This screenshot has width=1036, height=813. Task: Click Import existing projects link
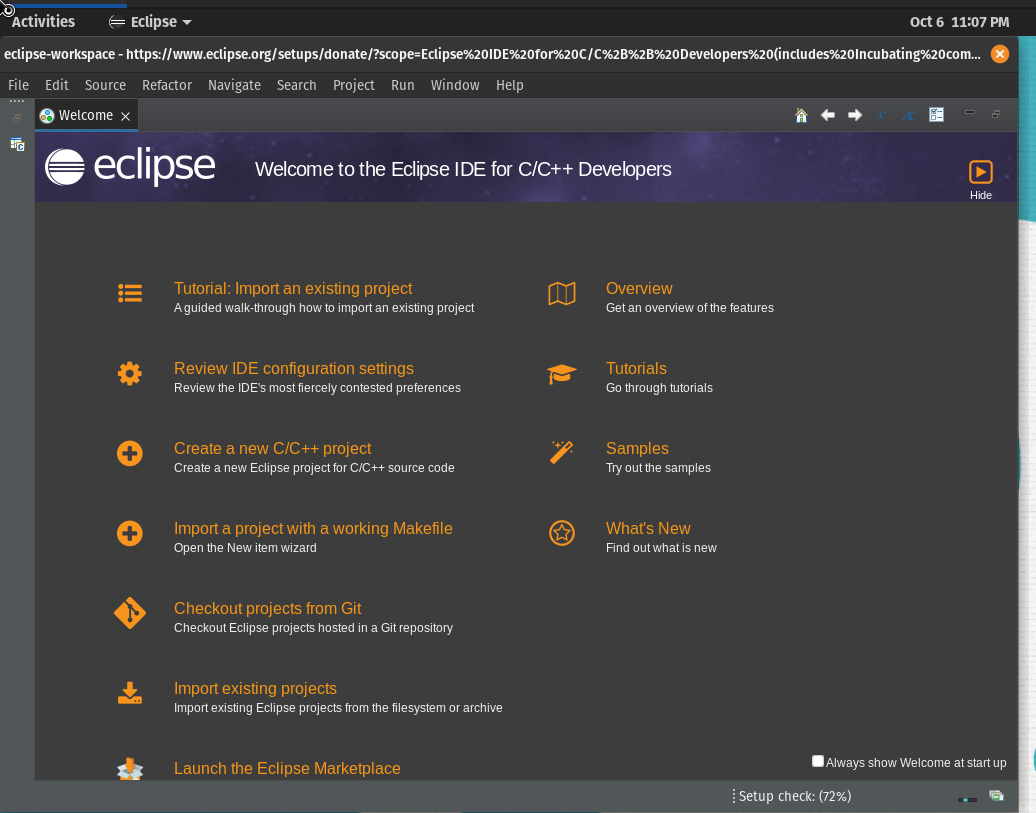tap(255, 689)
